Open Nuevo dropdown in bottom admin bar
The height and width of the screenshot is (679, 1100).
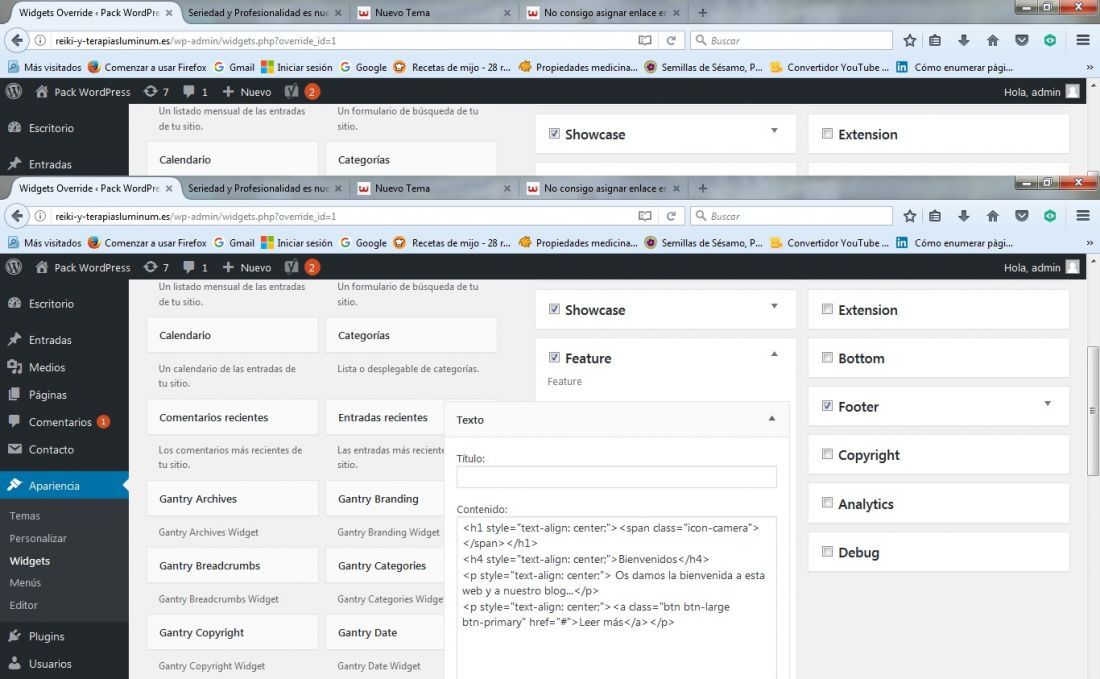pos(247,267)
